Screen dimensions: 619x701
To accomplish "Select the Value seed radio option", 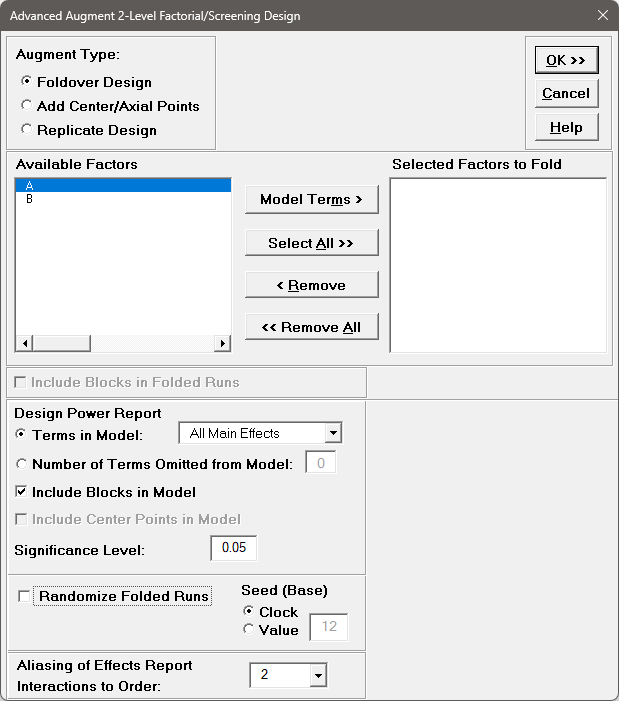I will click(x=249, y=630).
